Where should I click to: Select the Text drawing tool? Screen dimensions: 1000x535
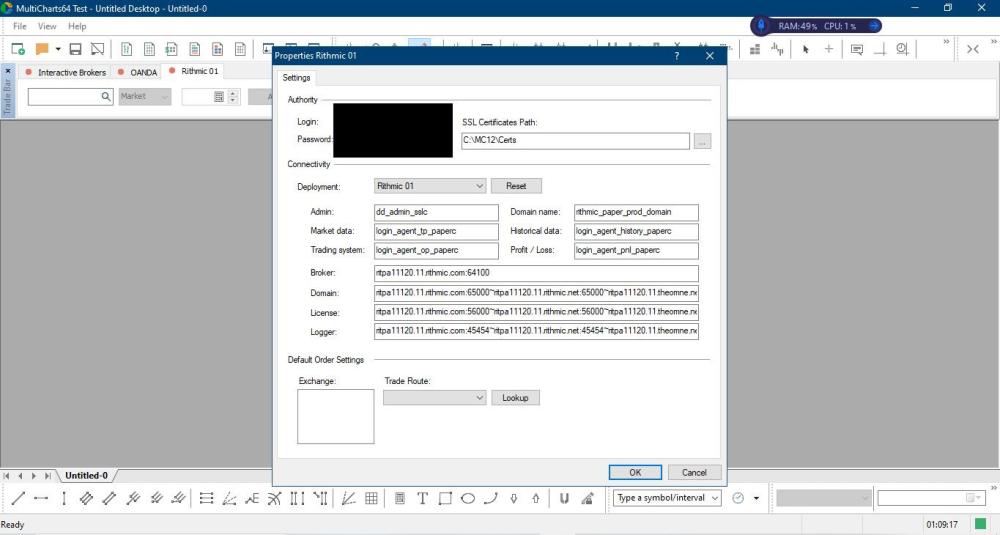click(422, 498)
